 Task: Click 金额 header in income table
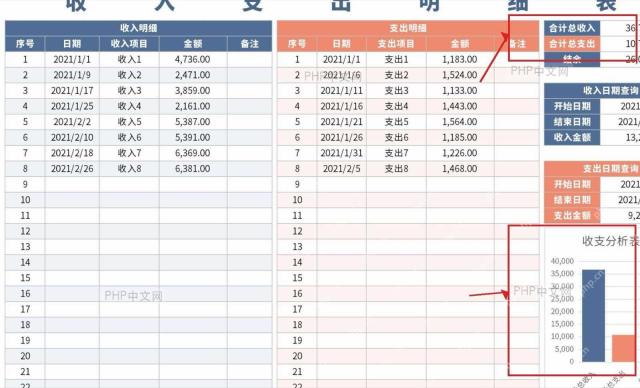[x=193, y=44]
